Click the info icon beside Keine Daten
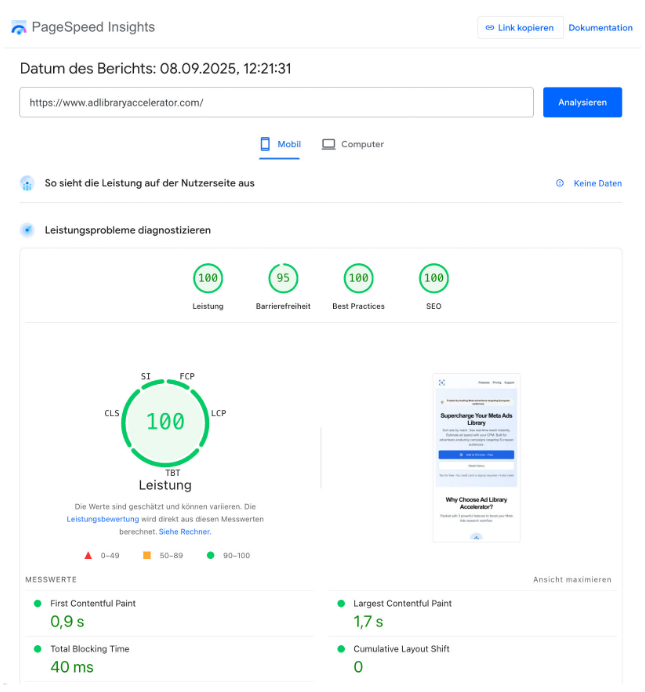Image resolution: width=645 pixels, height=692 pixels. (559, 183)
